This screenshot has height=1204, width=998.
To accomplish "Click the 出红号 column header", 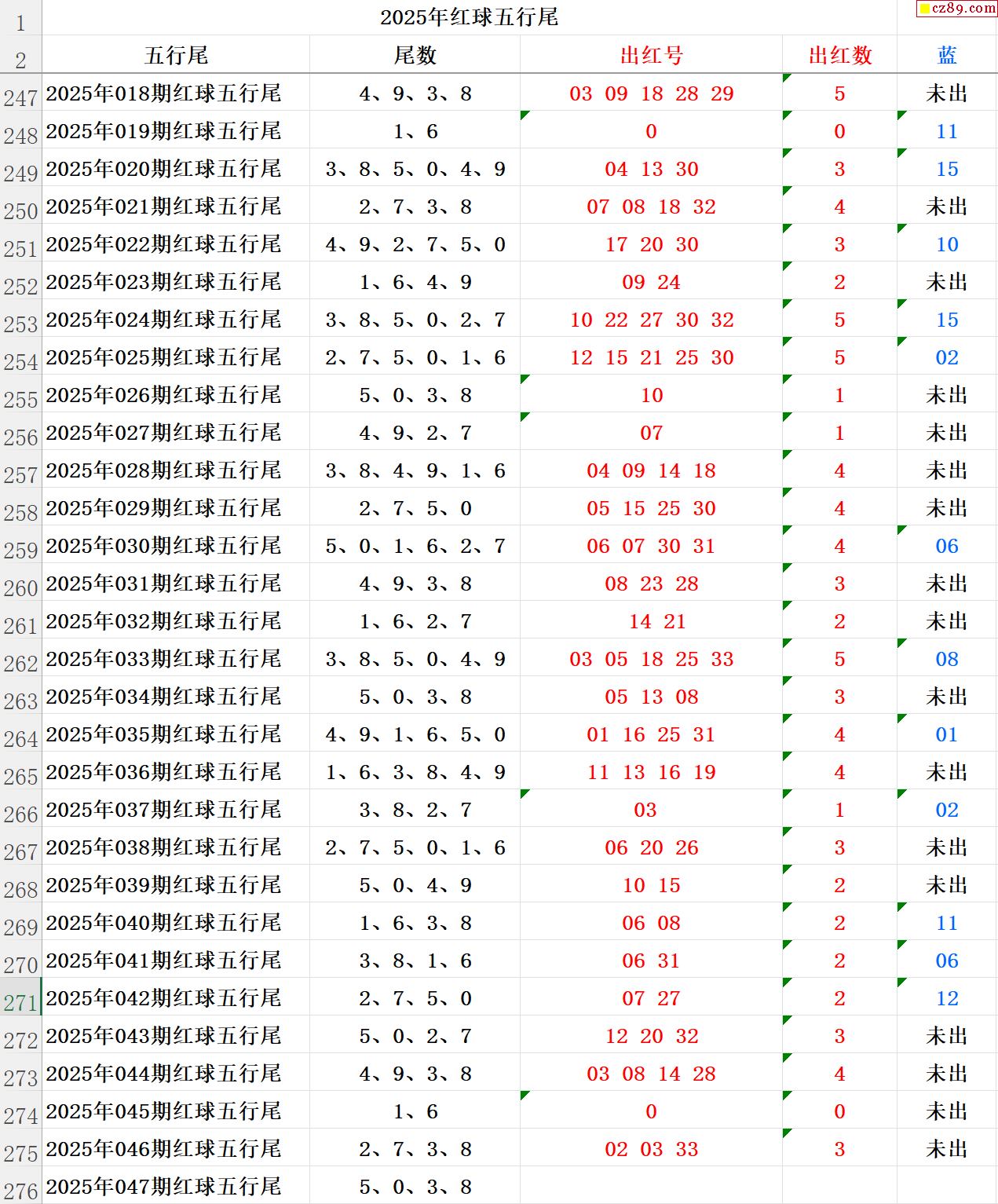I will (651, 55).
